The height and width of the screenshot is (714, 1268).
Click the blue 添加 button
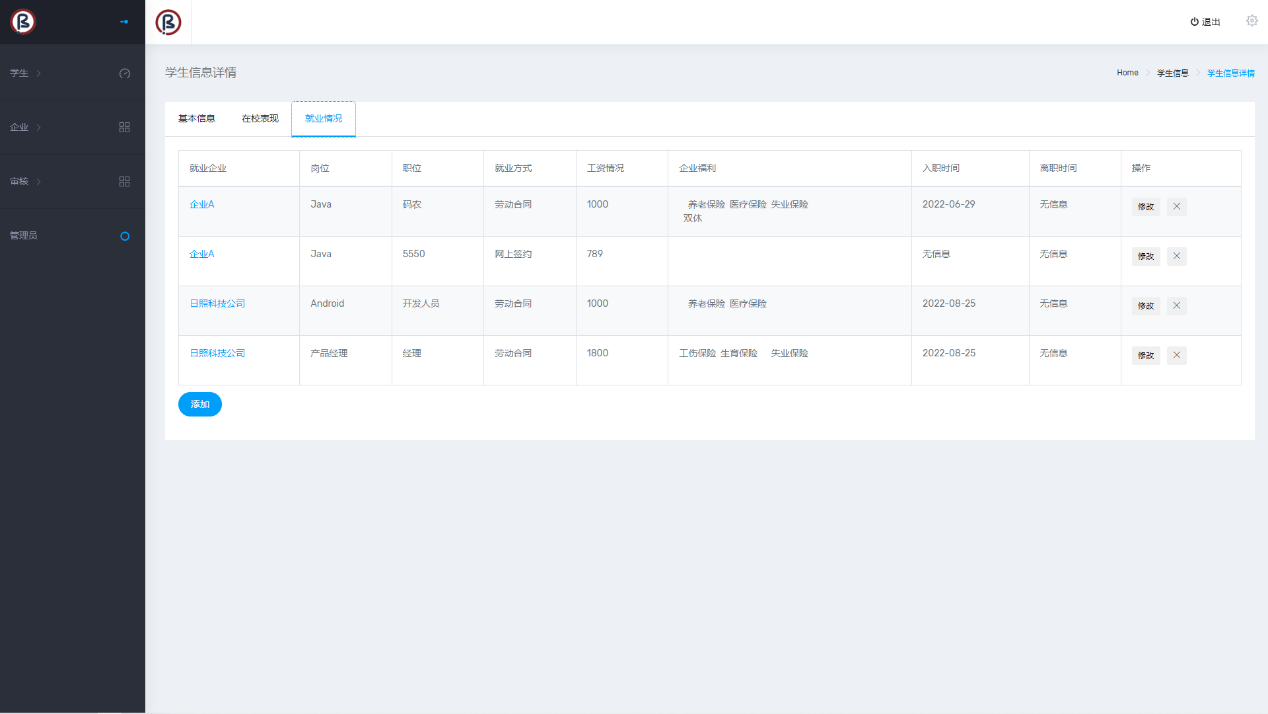(200, 404)
